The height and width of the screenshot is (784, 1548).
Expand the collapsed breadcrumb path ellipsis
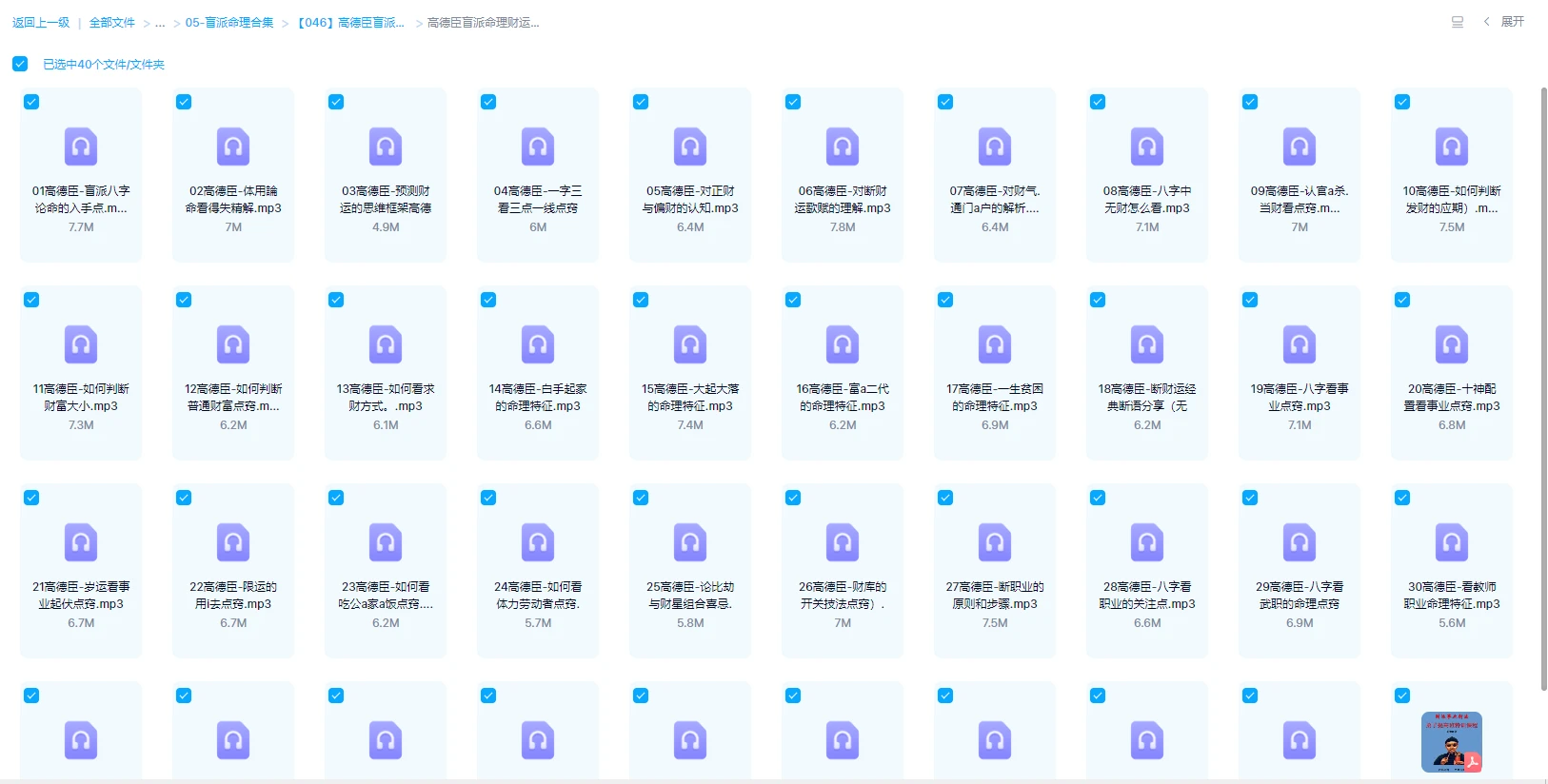click(x=160, y=23)
